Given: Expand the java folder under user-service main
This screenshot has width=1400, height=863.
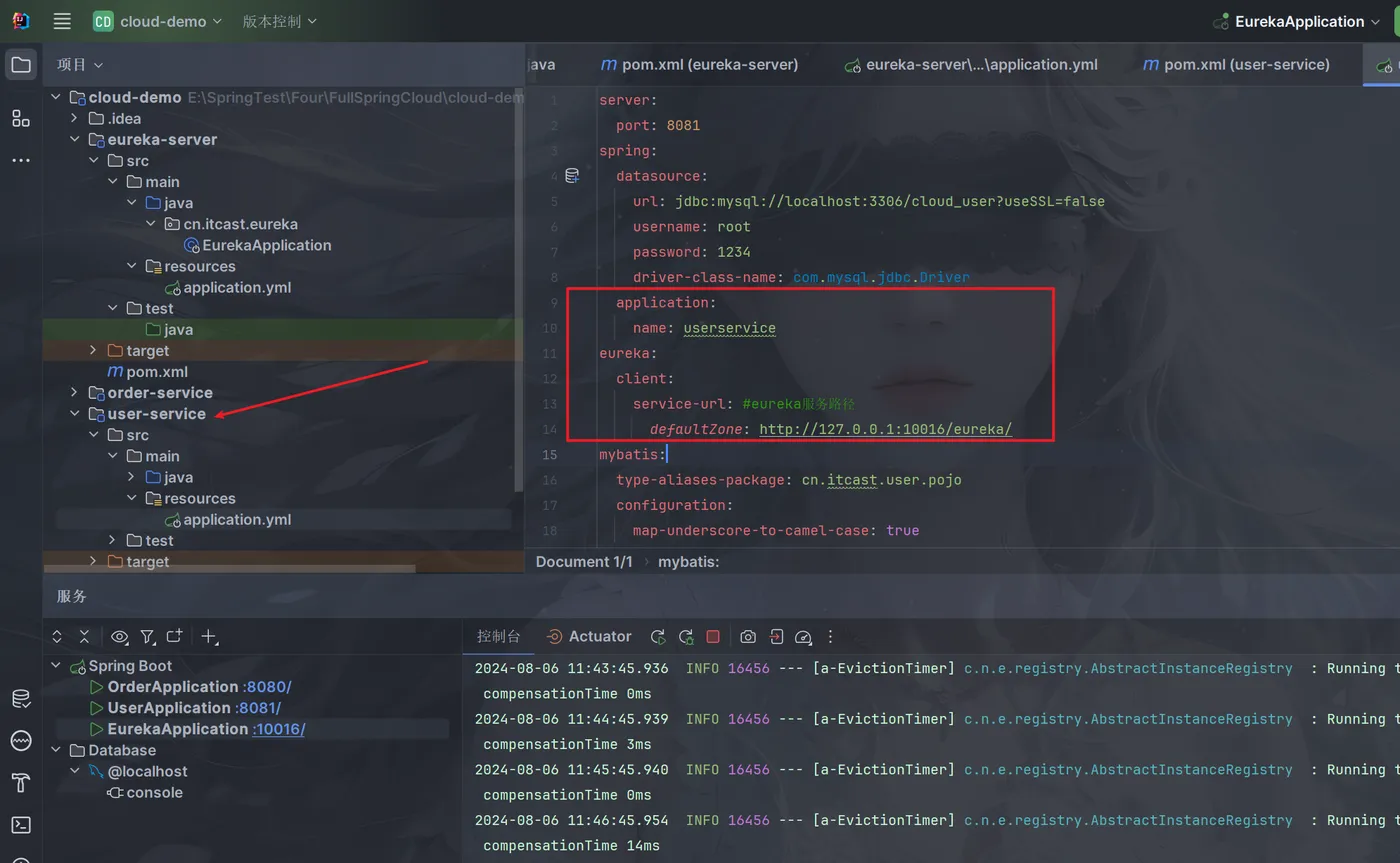Looking at the screenshot, I should (131, 477).
